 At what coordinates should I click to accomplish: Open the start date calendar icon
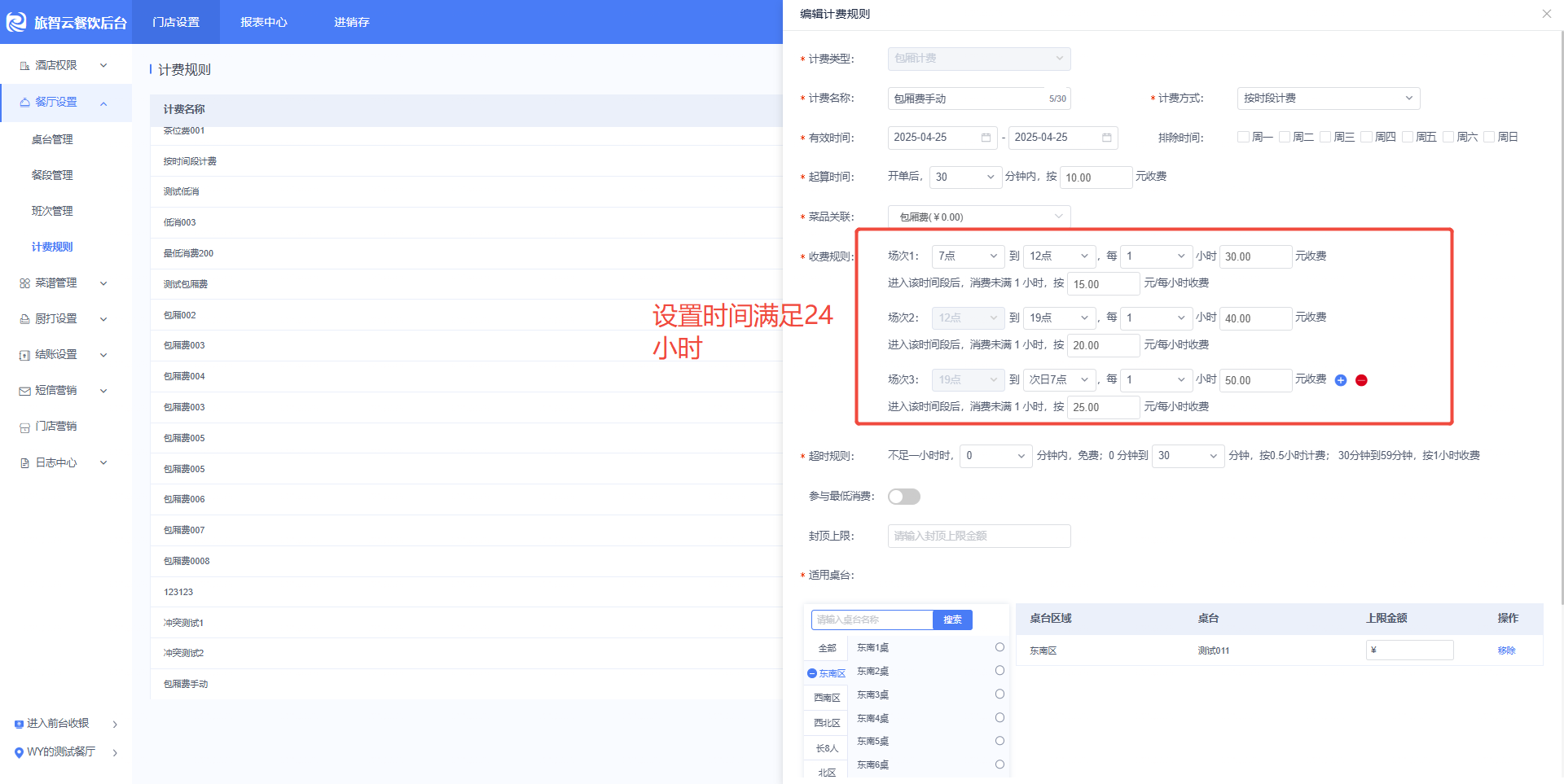coord(986,138)
